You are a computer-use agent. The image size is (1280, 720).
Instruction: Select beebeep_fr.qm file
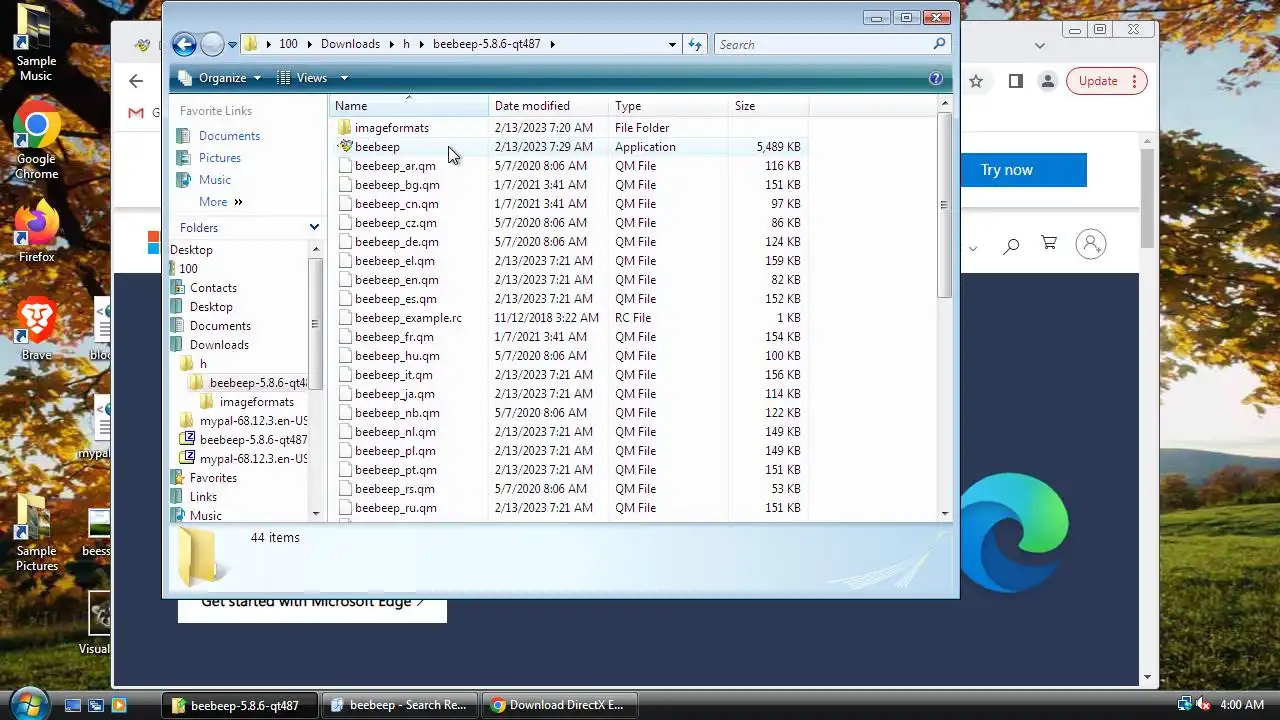coord(394,337)
